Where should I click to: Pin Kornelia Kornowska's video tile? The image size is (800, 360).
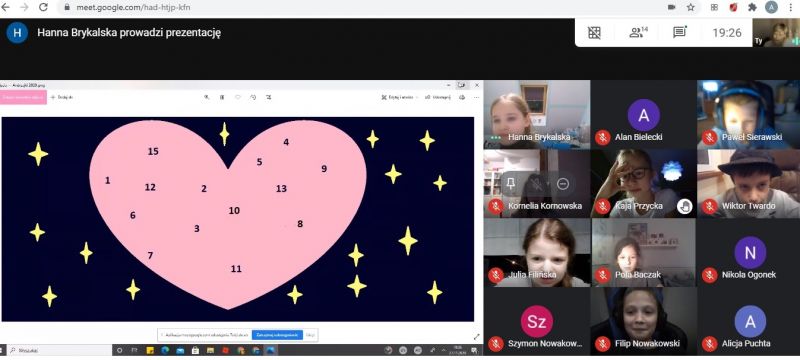pos(511,184)
